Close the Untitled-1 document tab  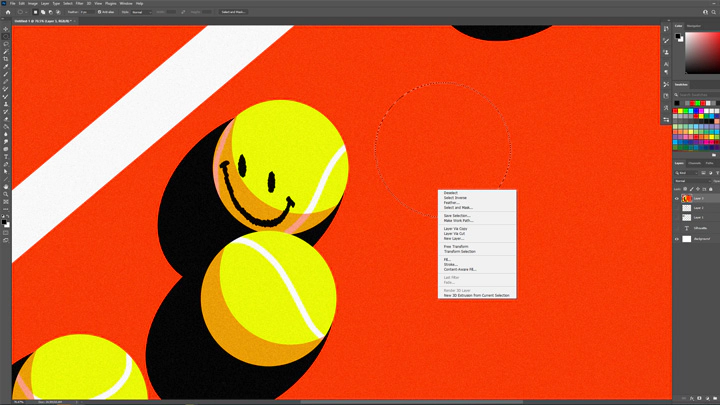75,21
